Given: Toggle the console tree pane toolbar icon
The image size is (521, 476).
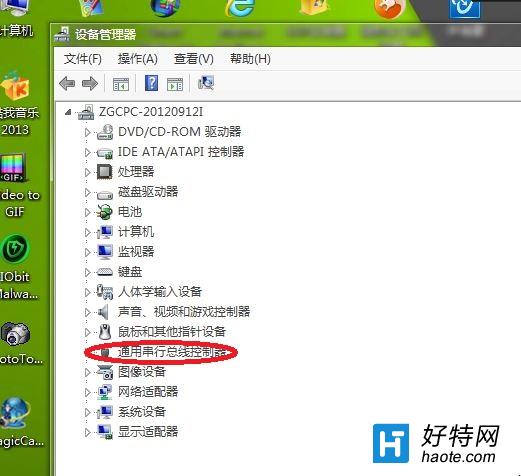Looking at the screenshot, I should (121, 84).
